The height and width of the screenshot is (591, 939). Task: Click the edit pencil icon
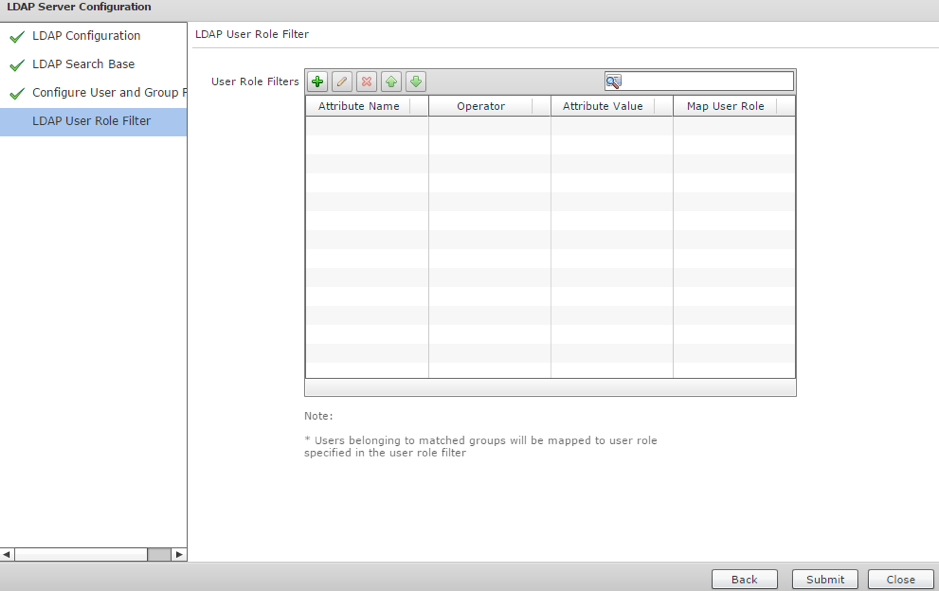tap(342, 82)
